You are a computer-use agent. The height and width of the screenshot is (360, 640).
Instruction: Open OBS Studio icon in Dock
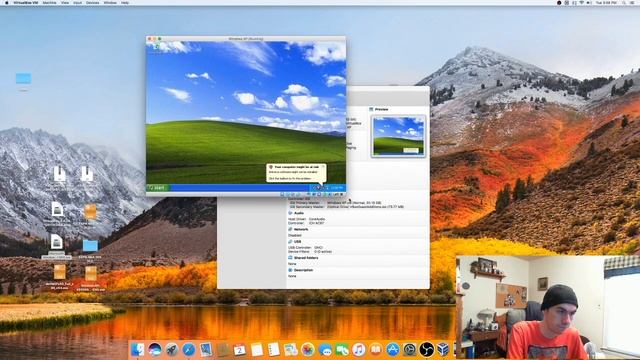427,349
